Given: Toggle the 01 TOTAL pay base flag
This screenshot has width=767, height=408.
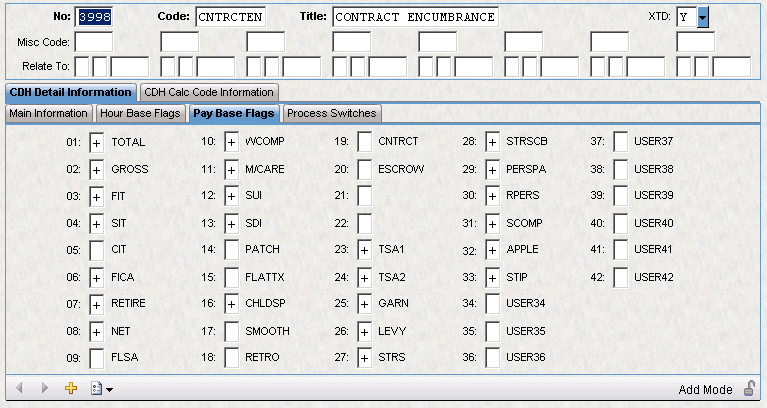Looking at the screenshot, I should pos(97,143).
